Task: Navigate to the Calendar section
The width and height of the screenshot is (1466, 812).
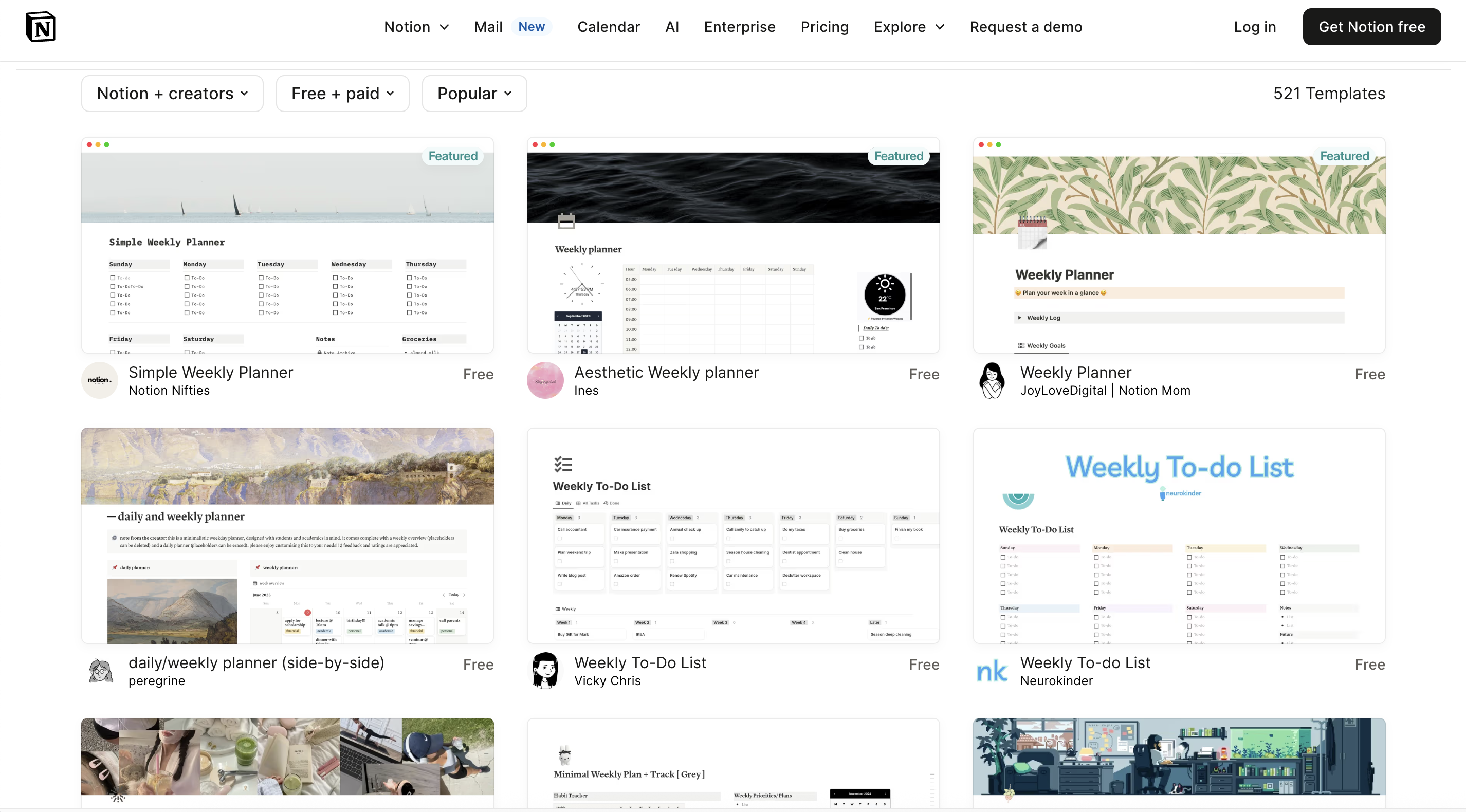Action: (609, 27)
